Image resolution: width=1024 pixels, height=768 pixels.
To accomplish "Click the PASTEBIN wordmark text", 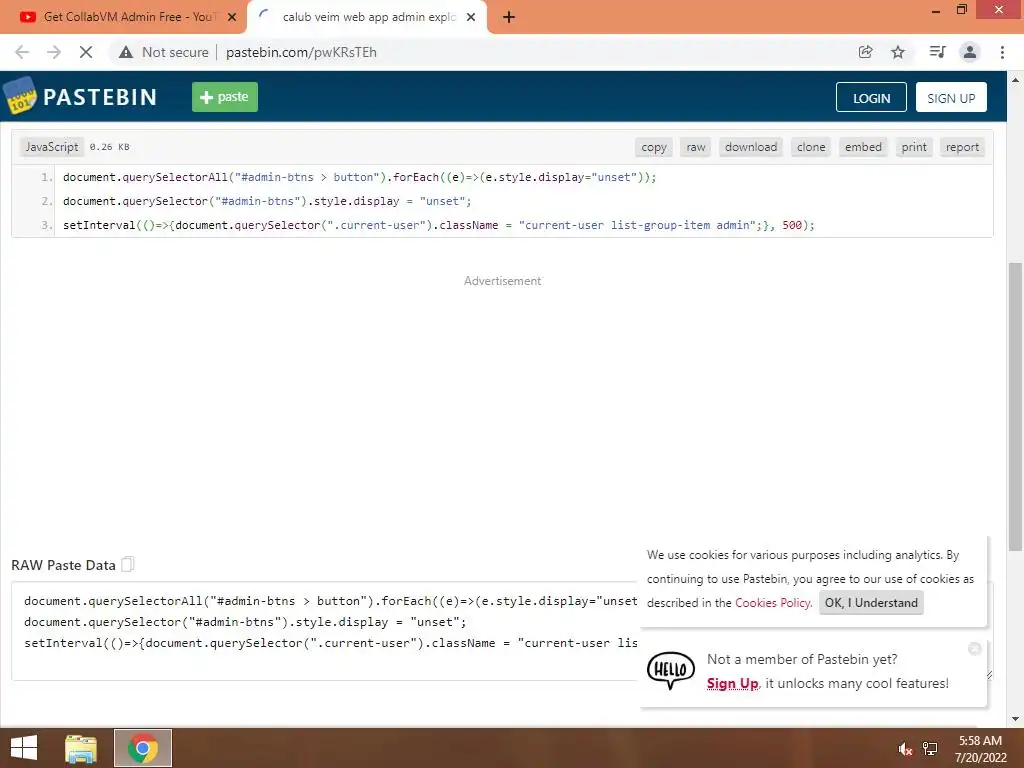I will (x=100, y=97).
